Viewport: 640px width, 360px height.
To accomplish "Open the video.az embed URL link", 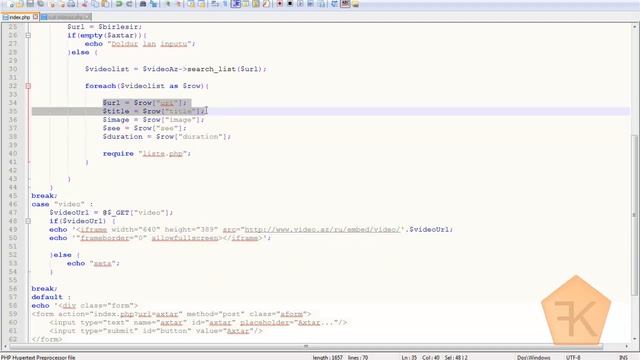I will 322,230.
